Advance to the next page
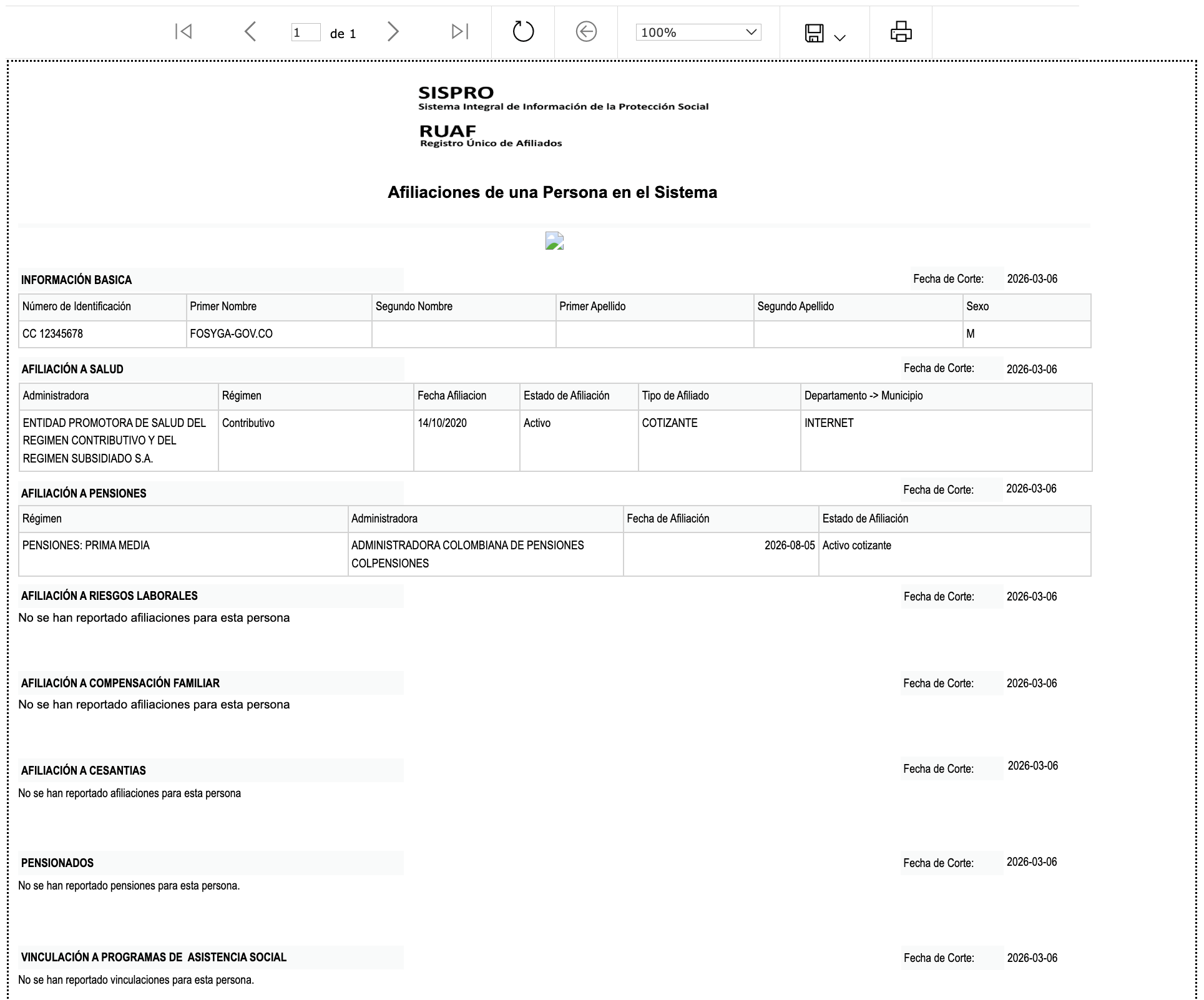 [393, 31]
